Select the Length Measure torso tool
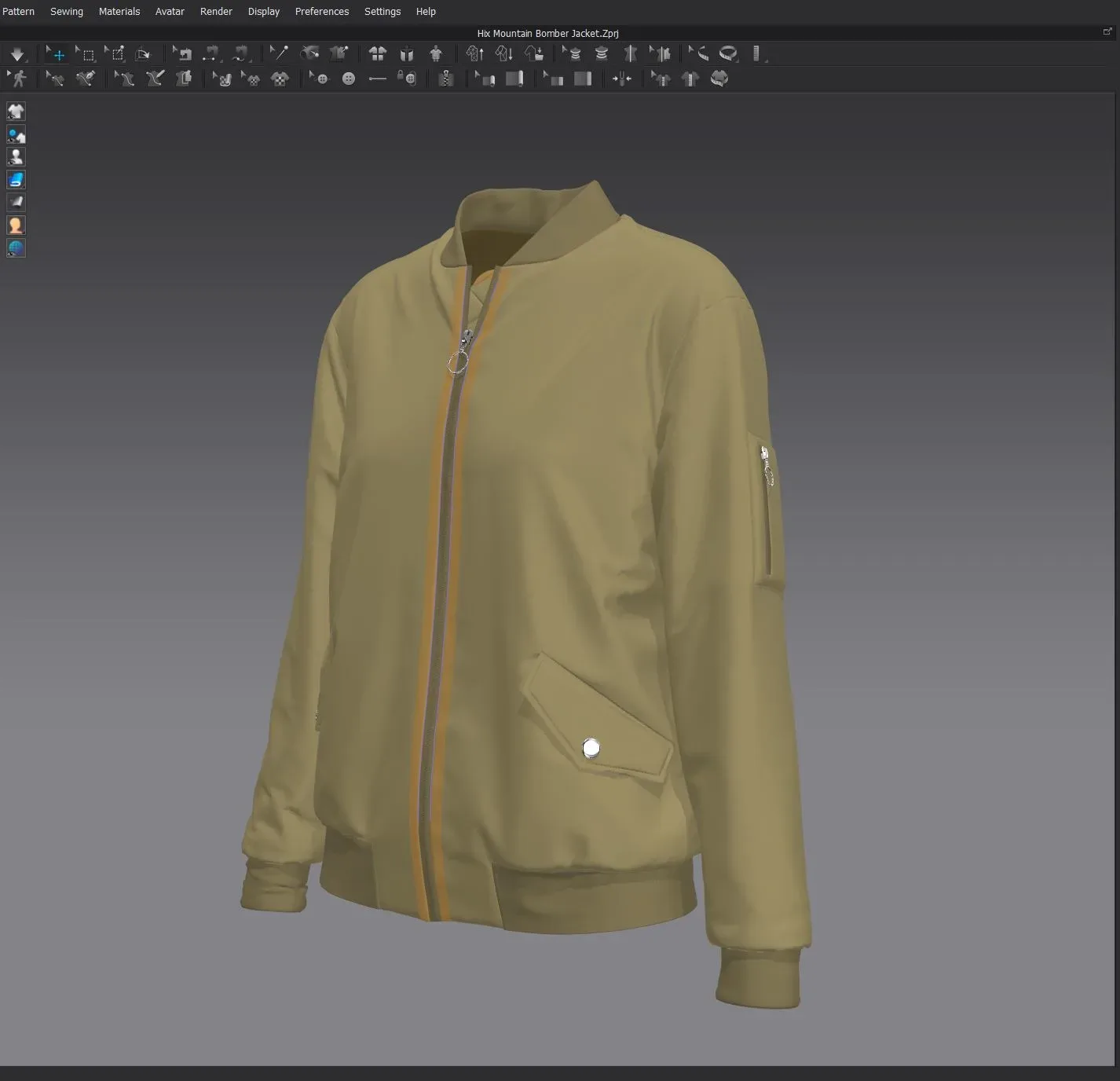The image size is (1120, 1081). (x=630, y=53)
